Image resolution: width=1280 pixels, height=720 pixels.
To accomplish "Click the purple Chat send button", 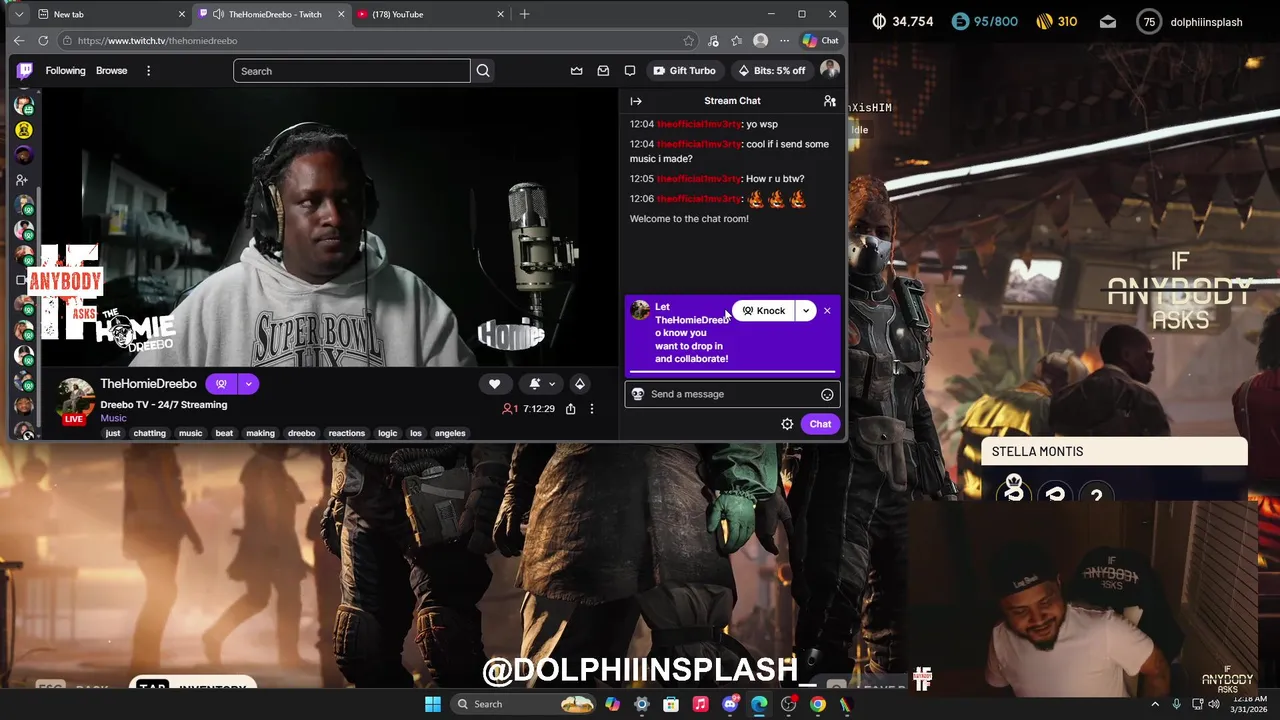I will tap(820, 424).
